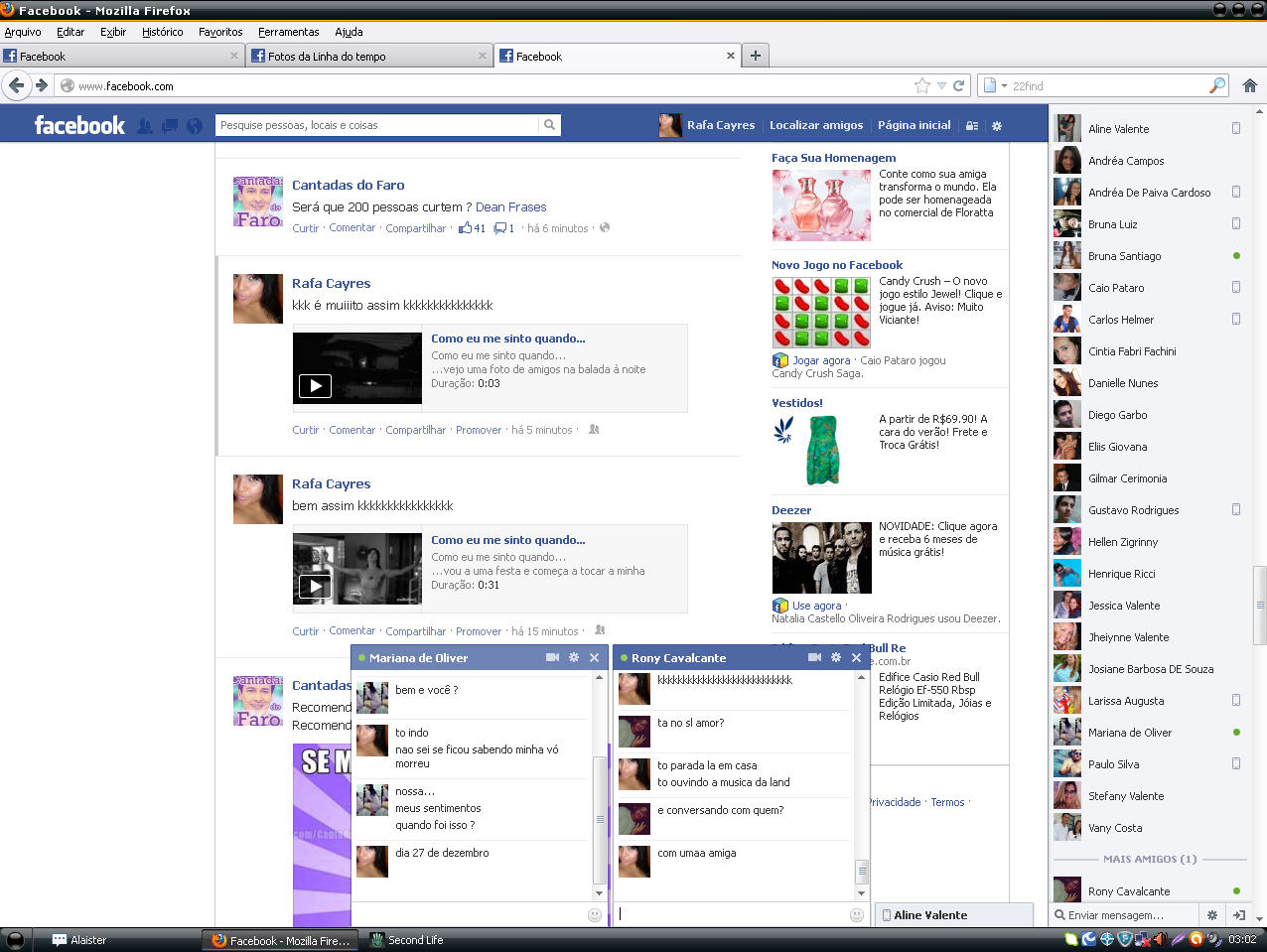Open options gear in Rony Cavalcante chat

[836, 657]
